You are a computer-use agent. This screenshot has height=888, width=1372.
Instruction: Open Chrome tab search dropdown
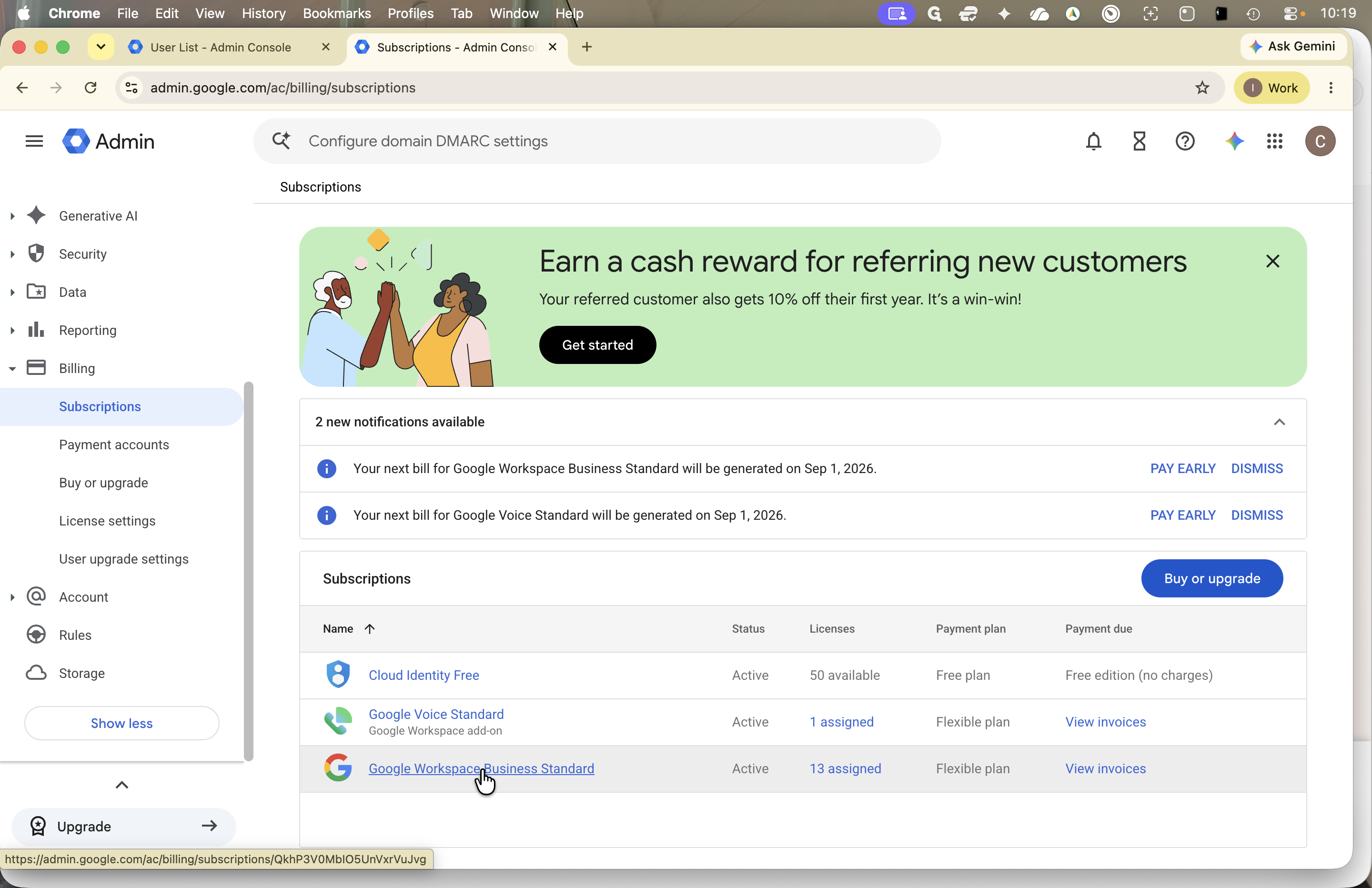click(101, 47)
